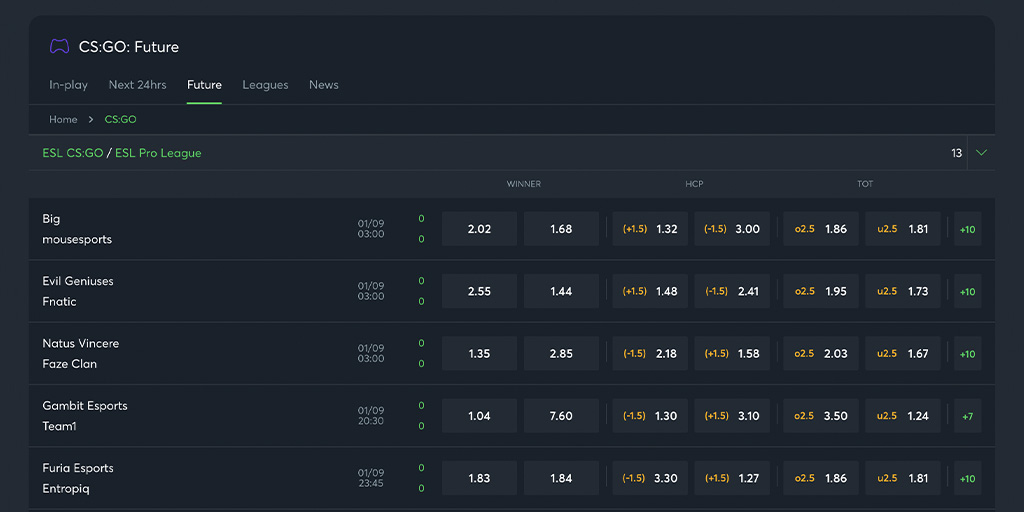Select Gambit Esports handicap (-1.5) 1.30
This screenshot has width=1024, height=512.
pos(650,415)
